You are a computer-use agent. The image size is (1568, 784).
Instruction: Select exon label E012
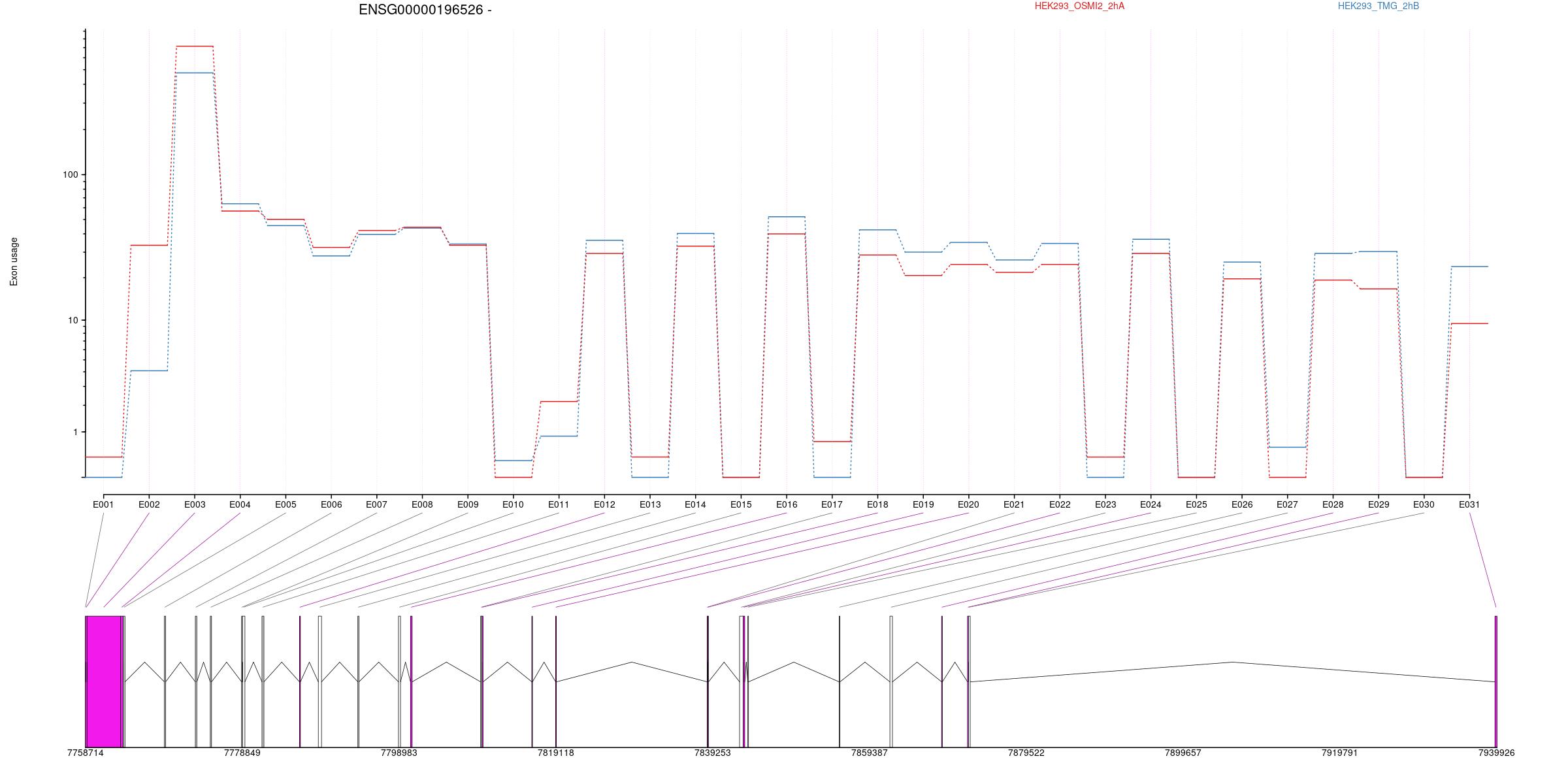604,504
